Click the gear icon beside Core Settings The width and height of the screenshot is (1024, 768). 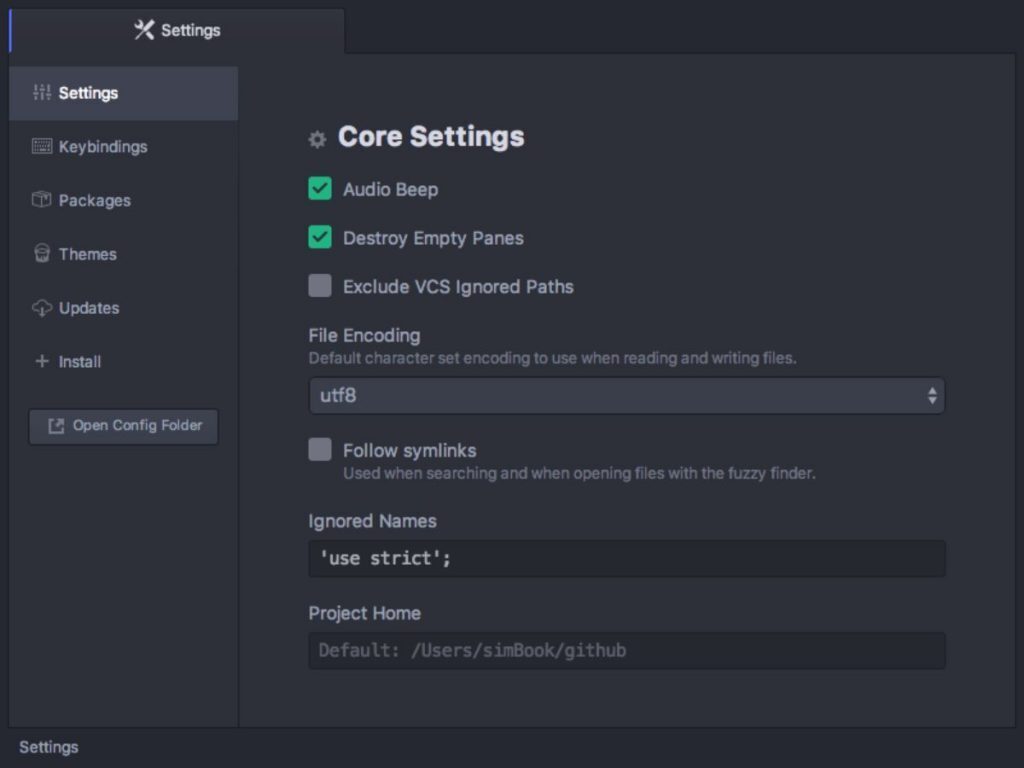pyautogui.click(x=316, y=139)
